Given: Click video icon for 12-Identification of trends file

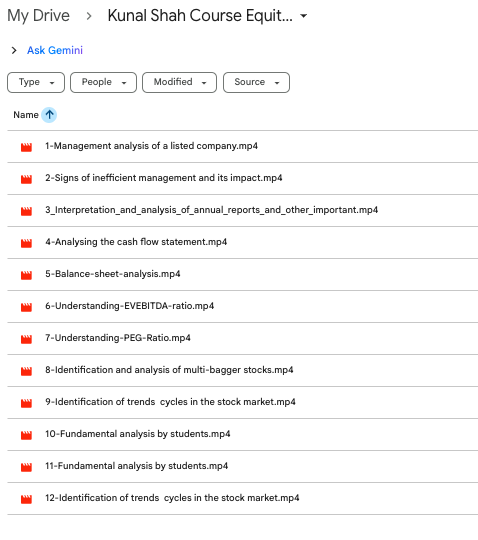Looking at the screenshot, I should tap(26, 499).
